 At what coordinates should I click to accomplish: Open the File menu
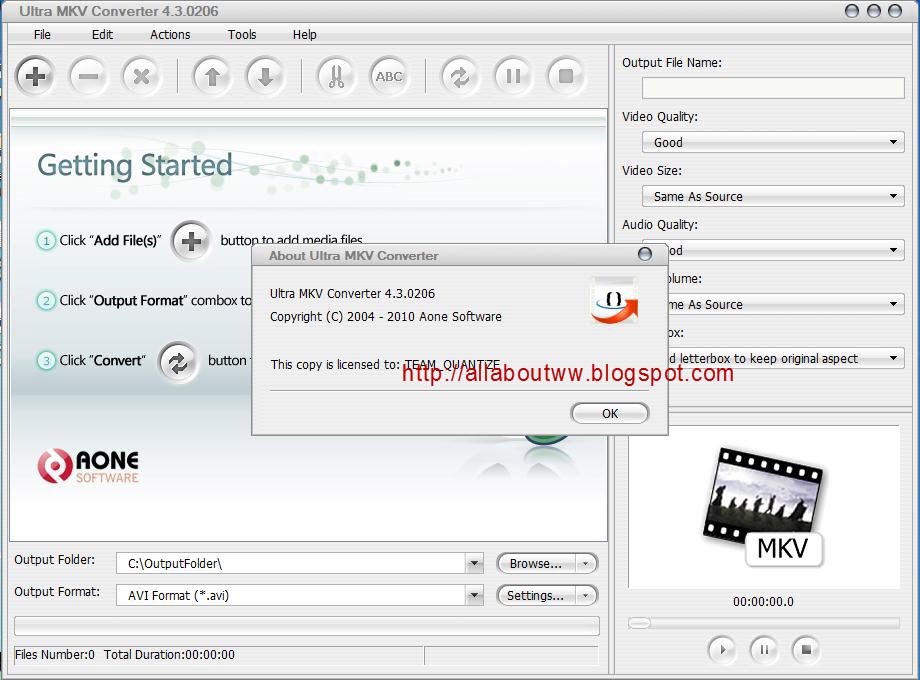pyautogui.click(x=42, y=35)
